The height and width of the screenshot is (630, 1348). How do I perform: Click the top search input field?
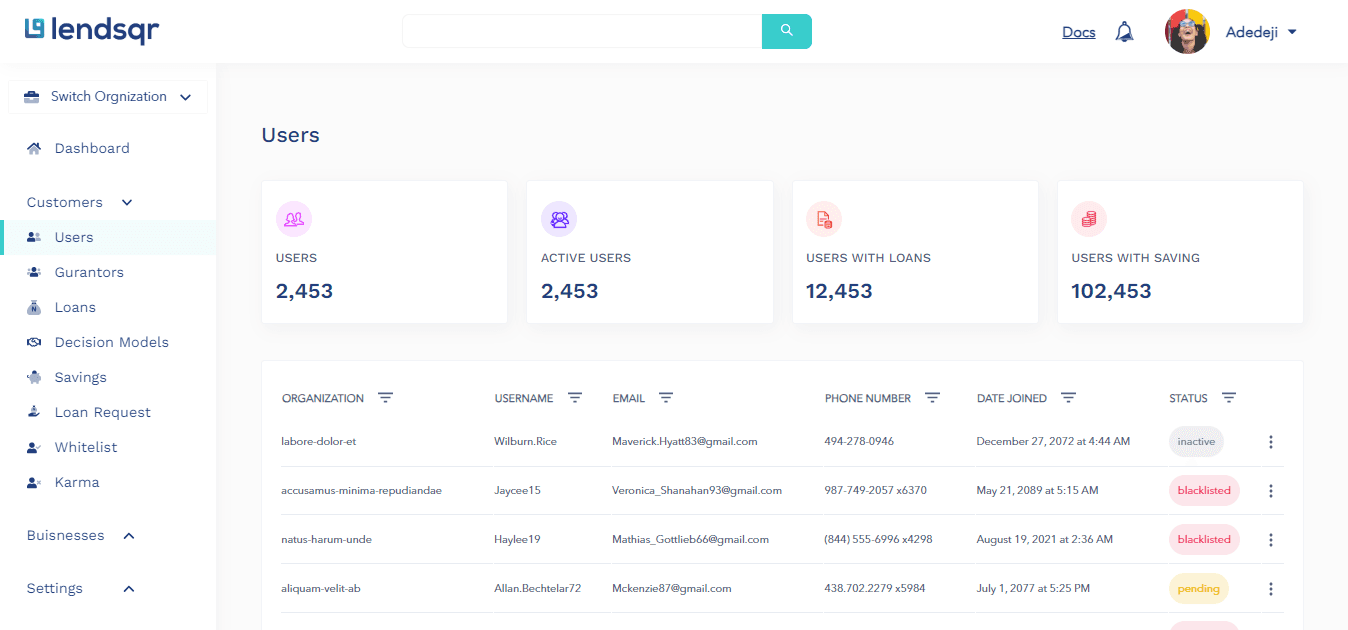click(x=582, y=31)
